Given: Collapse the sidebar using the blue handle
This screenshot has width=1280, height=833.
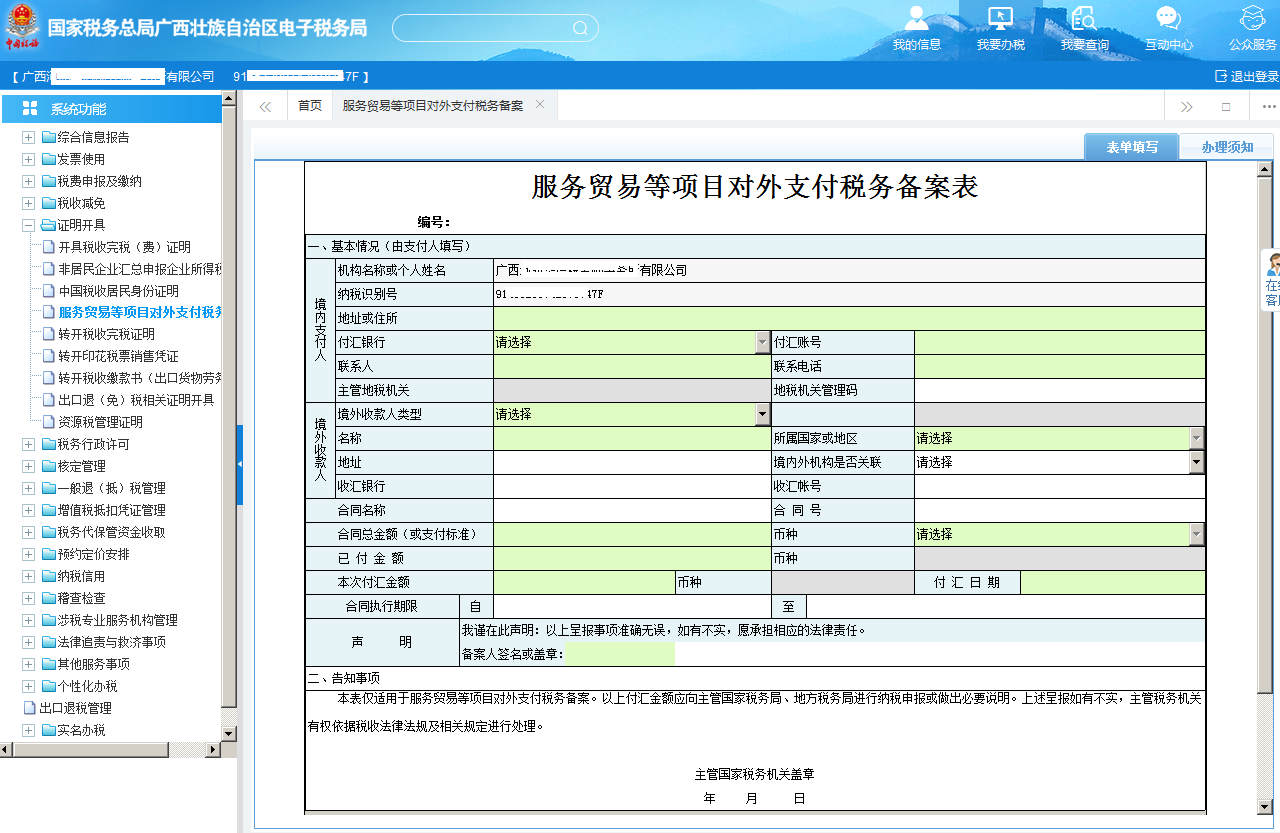Looking at the screenshot, I should pos(240,465).
